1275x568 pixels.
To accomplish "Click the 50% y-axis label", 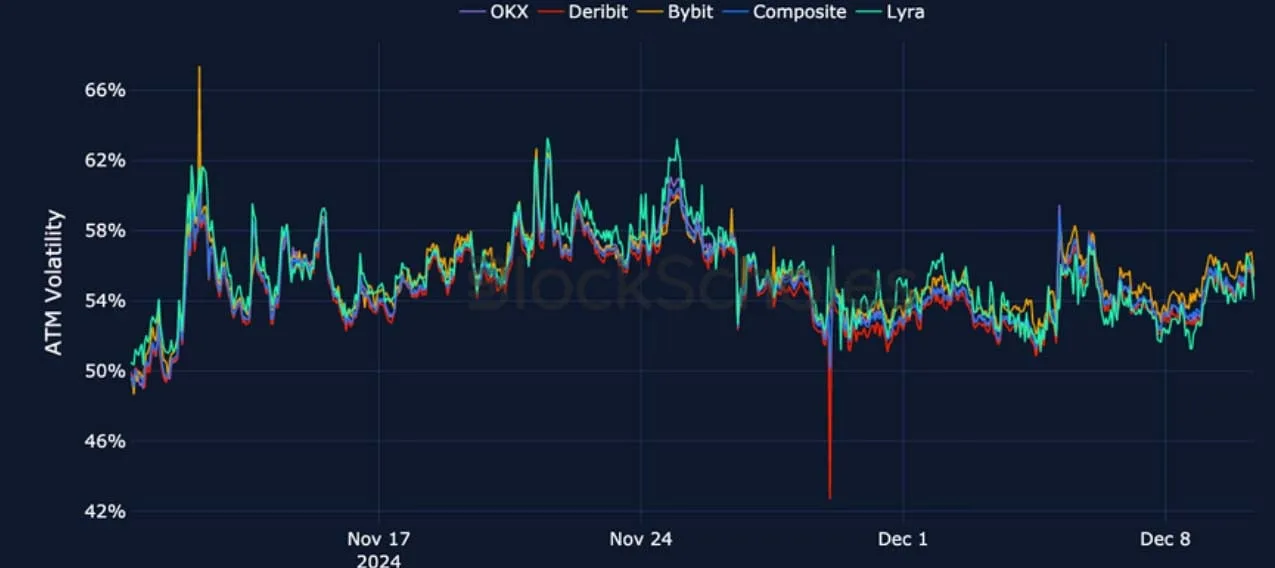I will pyautogui.click(x=104, y=371).
